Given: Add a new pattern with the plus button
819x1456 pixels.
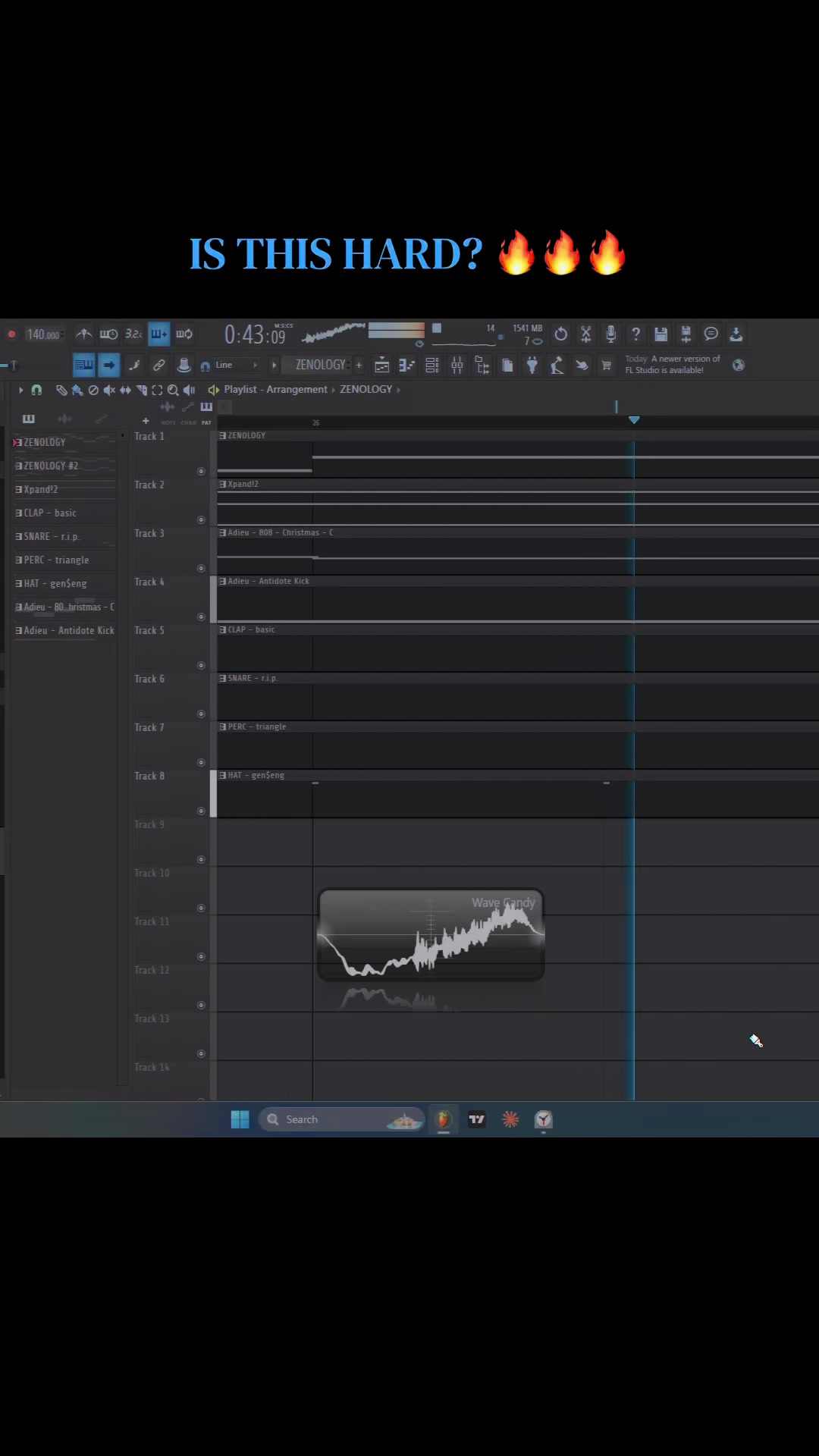Looking at the screenshot, I should tap(359, 366).
